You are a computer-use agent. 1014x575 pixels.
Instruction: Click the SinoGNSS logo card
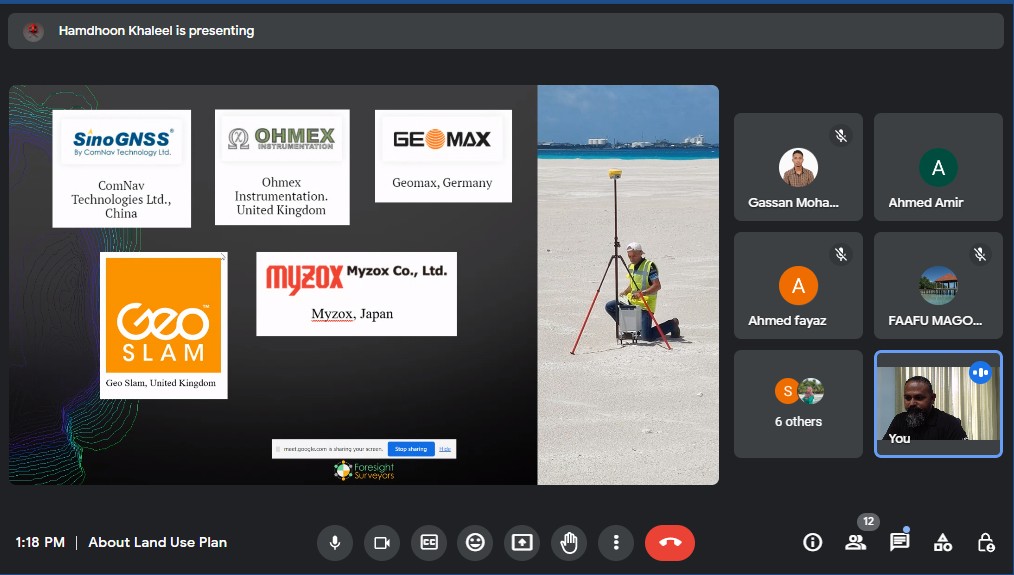click(x=122, y=169)
